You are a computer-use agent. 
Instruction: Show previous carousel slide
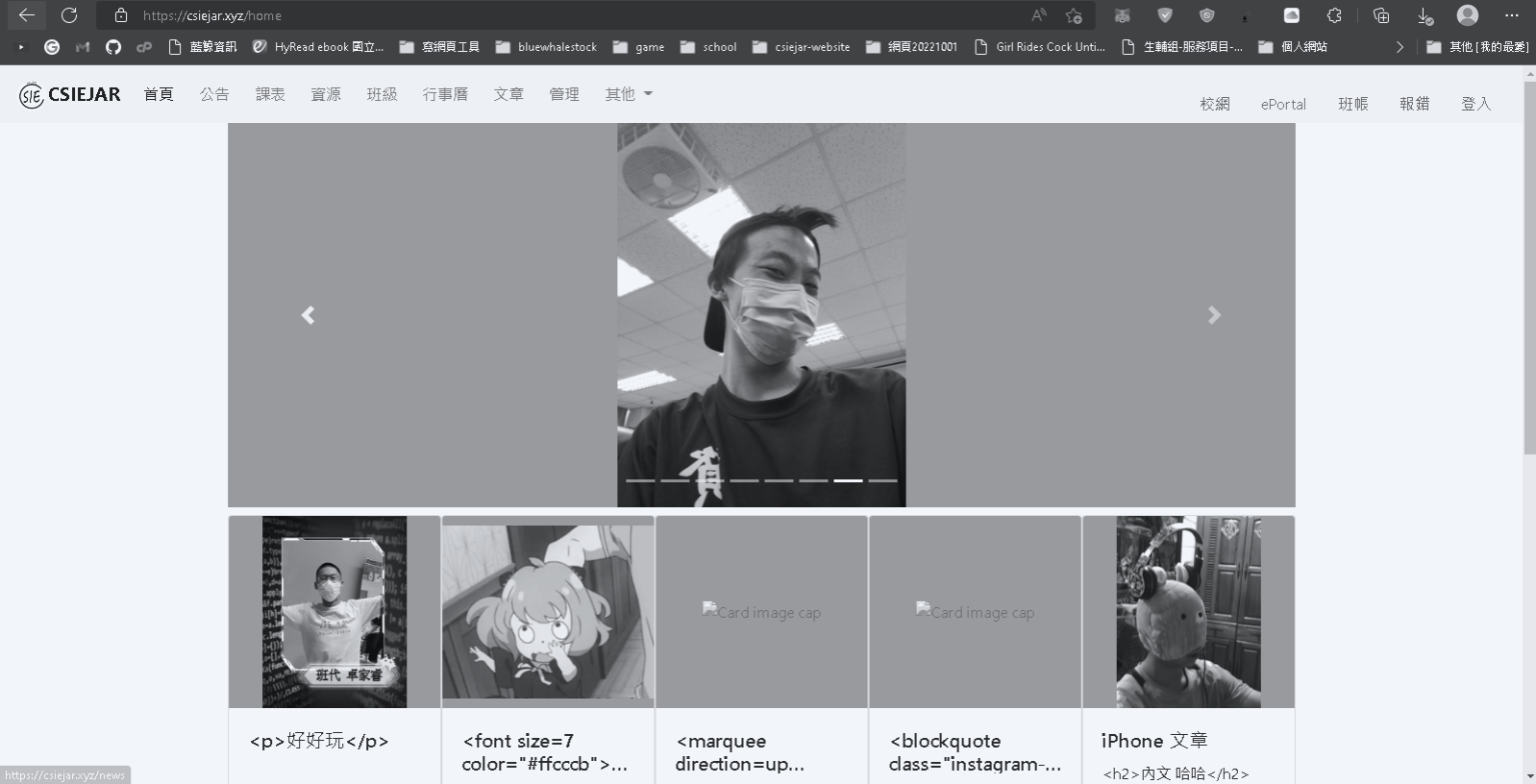point(308,315)
